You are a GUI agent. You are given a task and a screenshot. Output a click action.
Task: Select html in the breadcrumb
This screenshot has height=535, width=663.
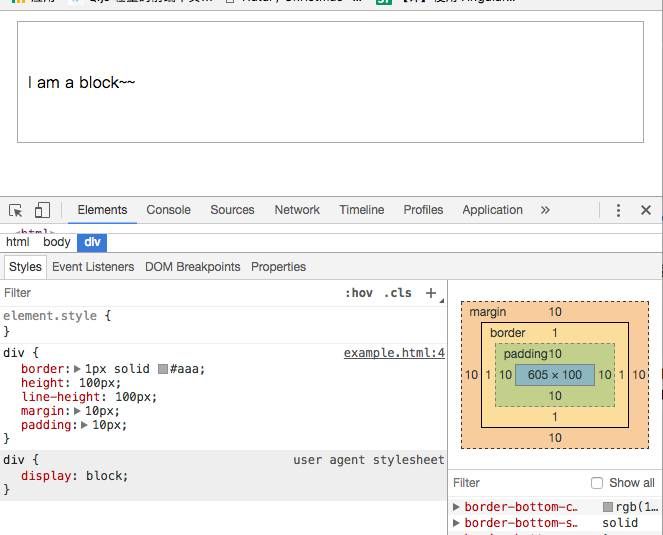tap(18, 242)
